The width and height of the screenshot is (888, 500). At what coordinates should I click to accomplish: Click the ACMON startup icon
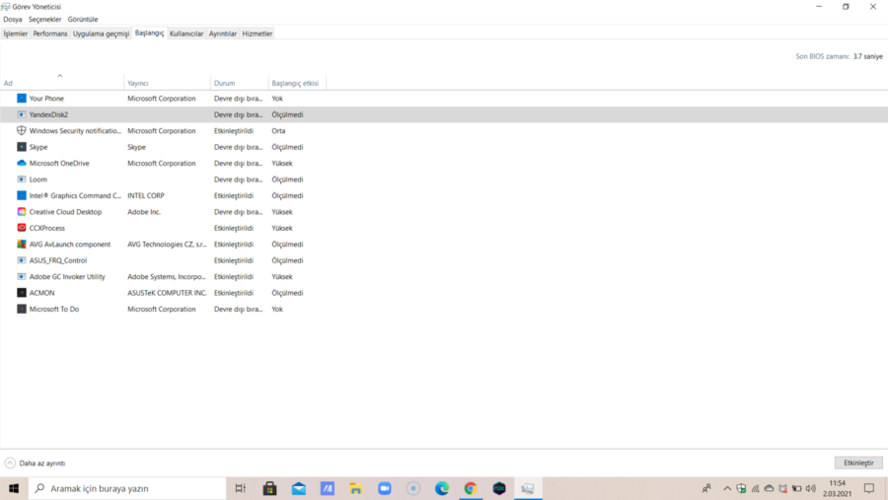point(22,293)
